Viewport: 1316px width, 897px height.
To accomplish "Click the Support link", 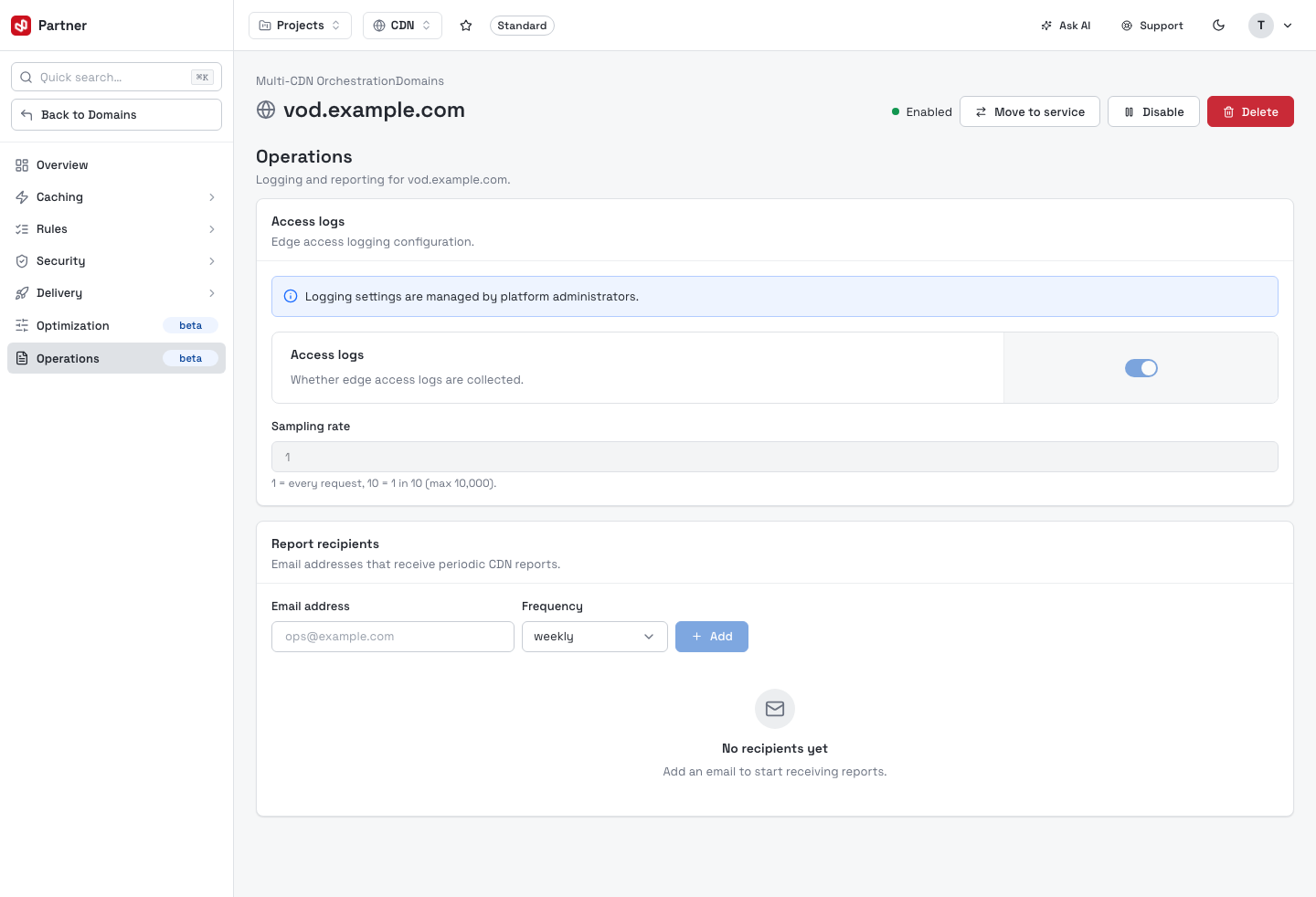I will click(x=1152, y=26).
